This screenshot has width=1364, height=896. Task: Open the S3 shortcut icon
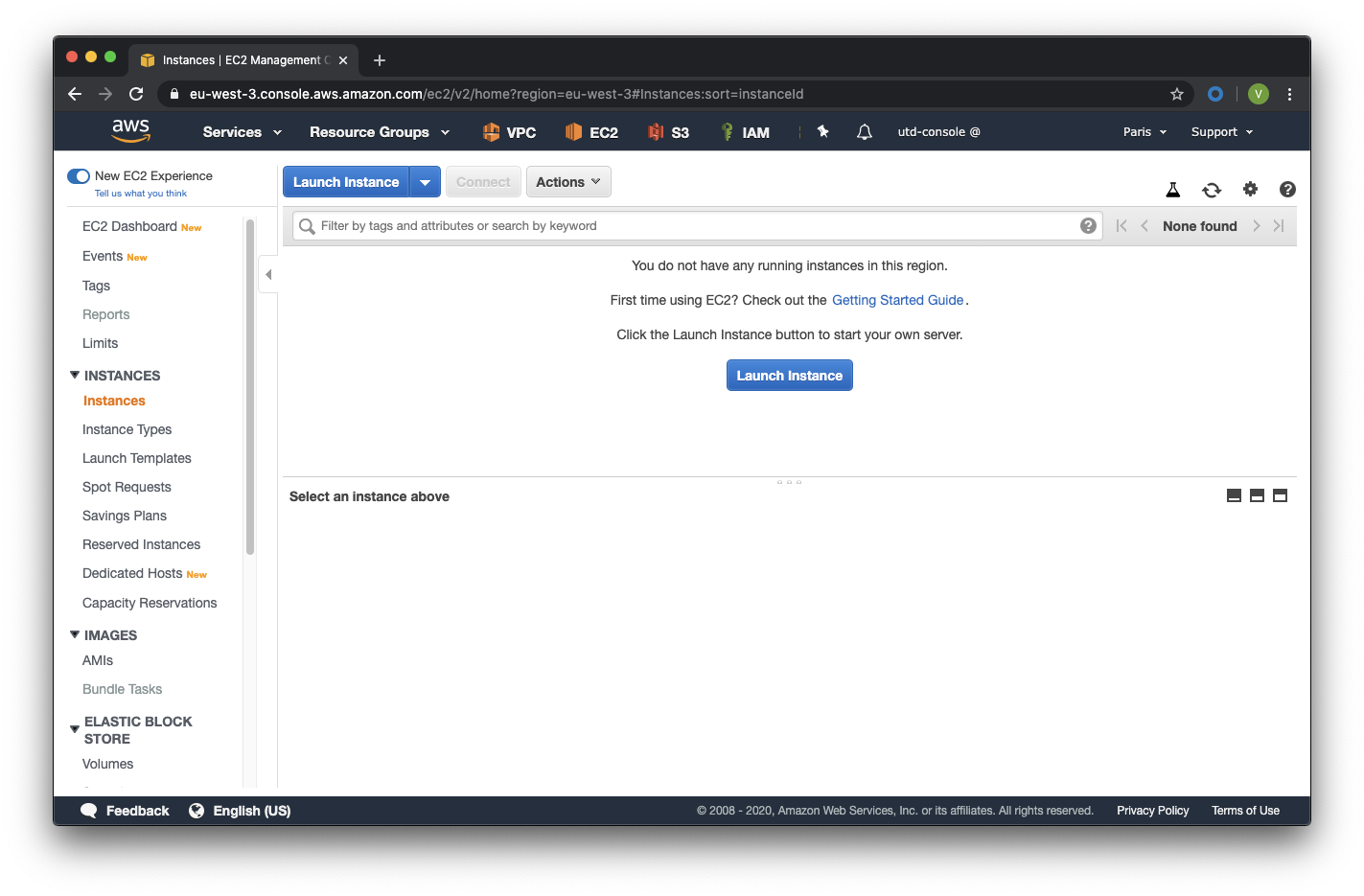point(656,132)
